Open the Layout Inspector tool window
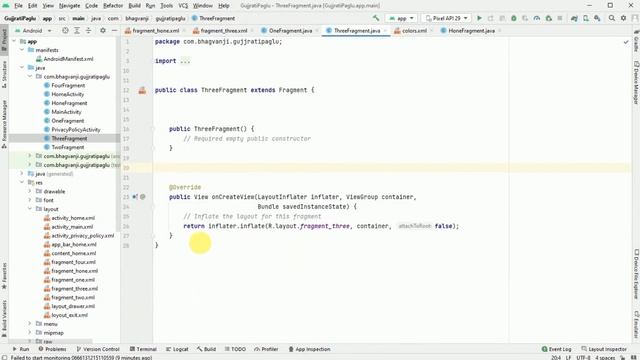 tap(604, 349)
